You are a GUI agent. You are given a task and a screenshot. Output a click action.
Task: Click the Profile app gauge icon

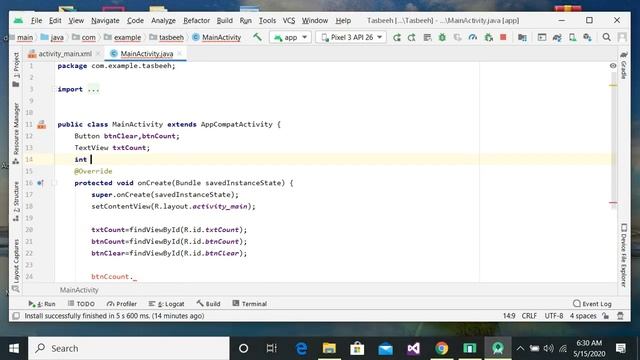pos(473,38)
